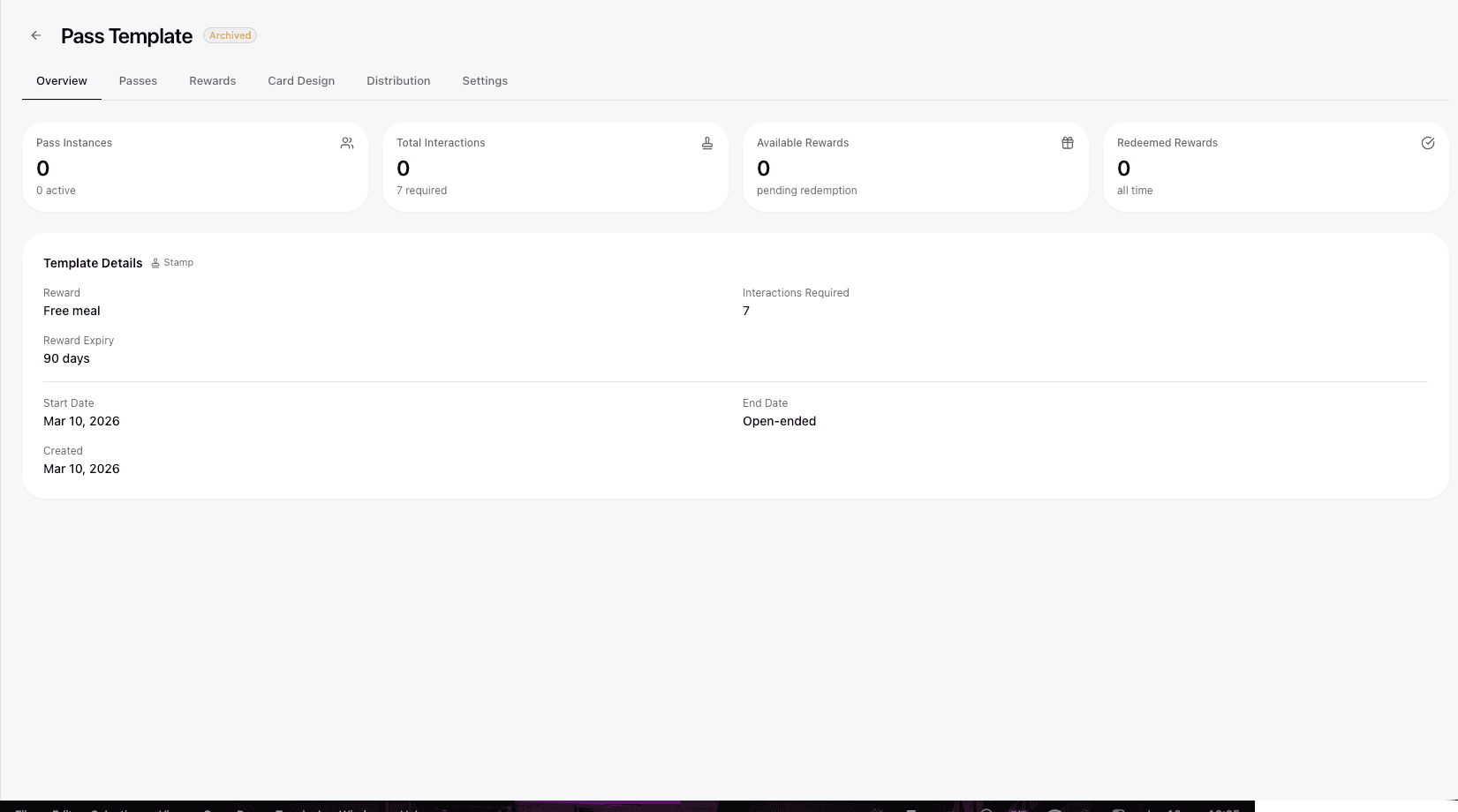Screen dimensions: 1458x812
Task: Open the File menu in the taskbar
Action: point(20,809)
